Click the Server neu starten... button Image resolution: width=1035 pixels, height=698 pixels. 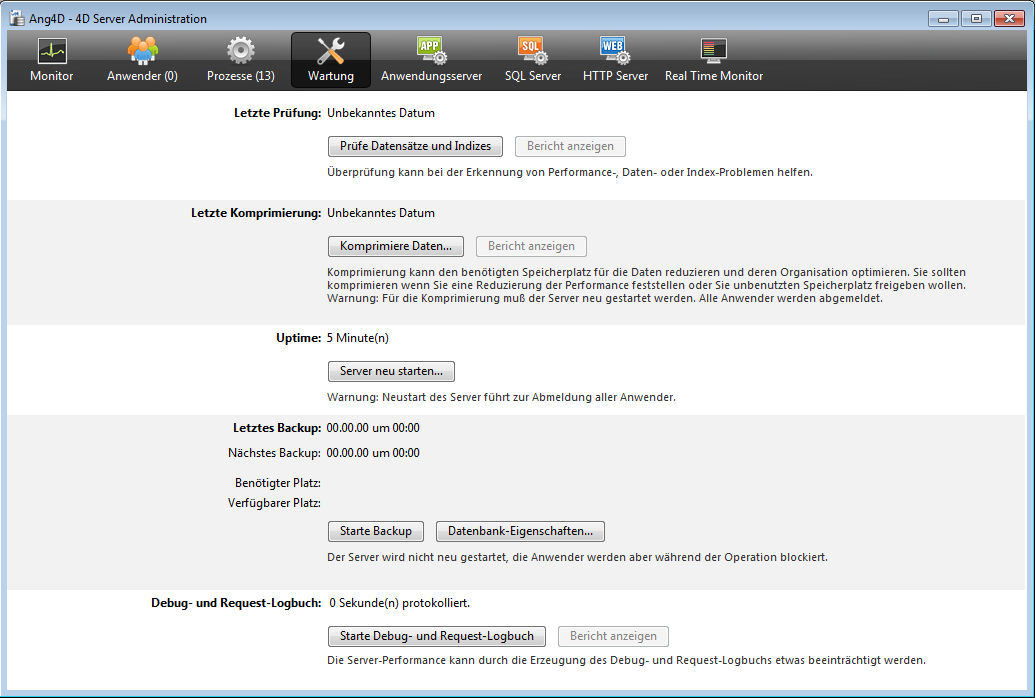[391, 371]
